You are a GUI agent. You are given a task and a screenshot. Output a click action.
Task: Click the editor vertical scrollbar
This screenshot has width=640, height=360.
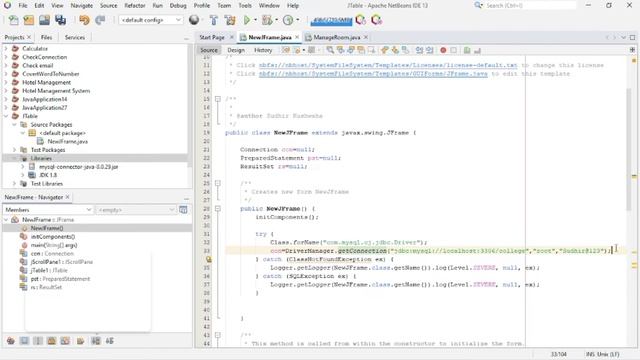pos(628,149)
